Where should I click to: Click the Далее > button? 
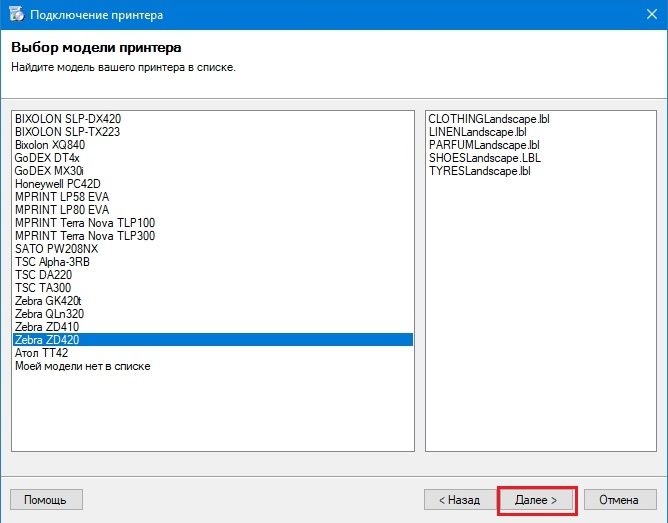(536, 500)
